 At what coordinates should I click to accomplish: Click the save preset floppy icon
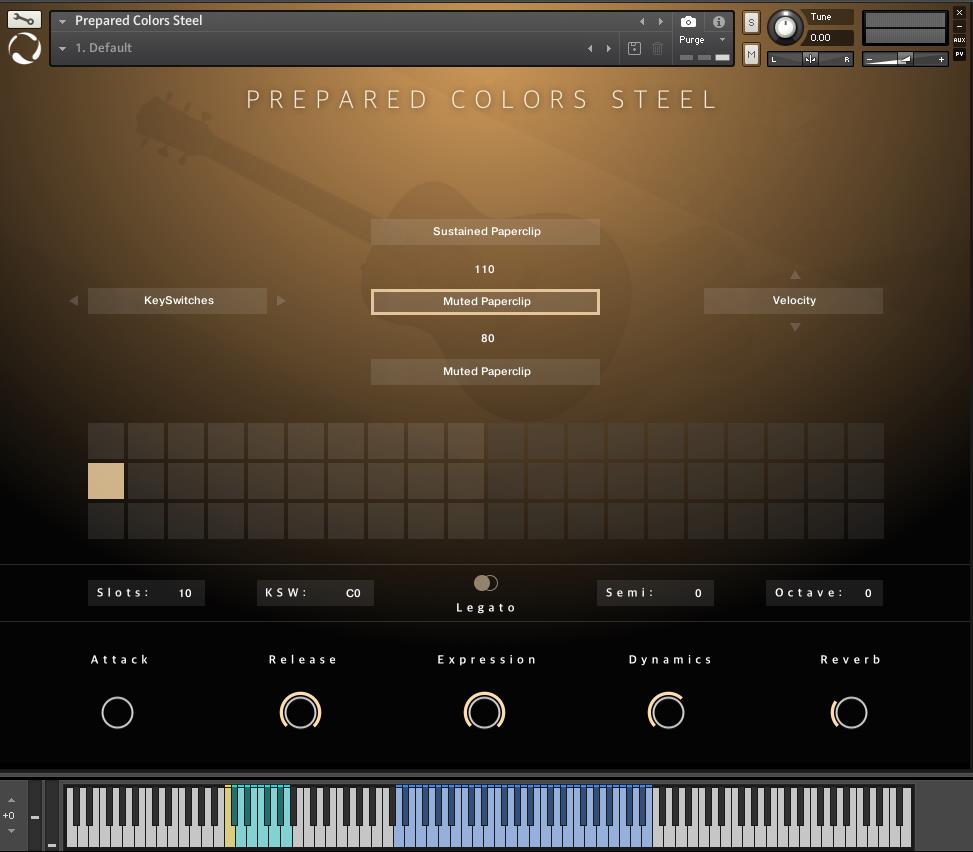[x=634, y=48]
